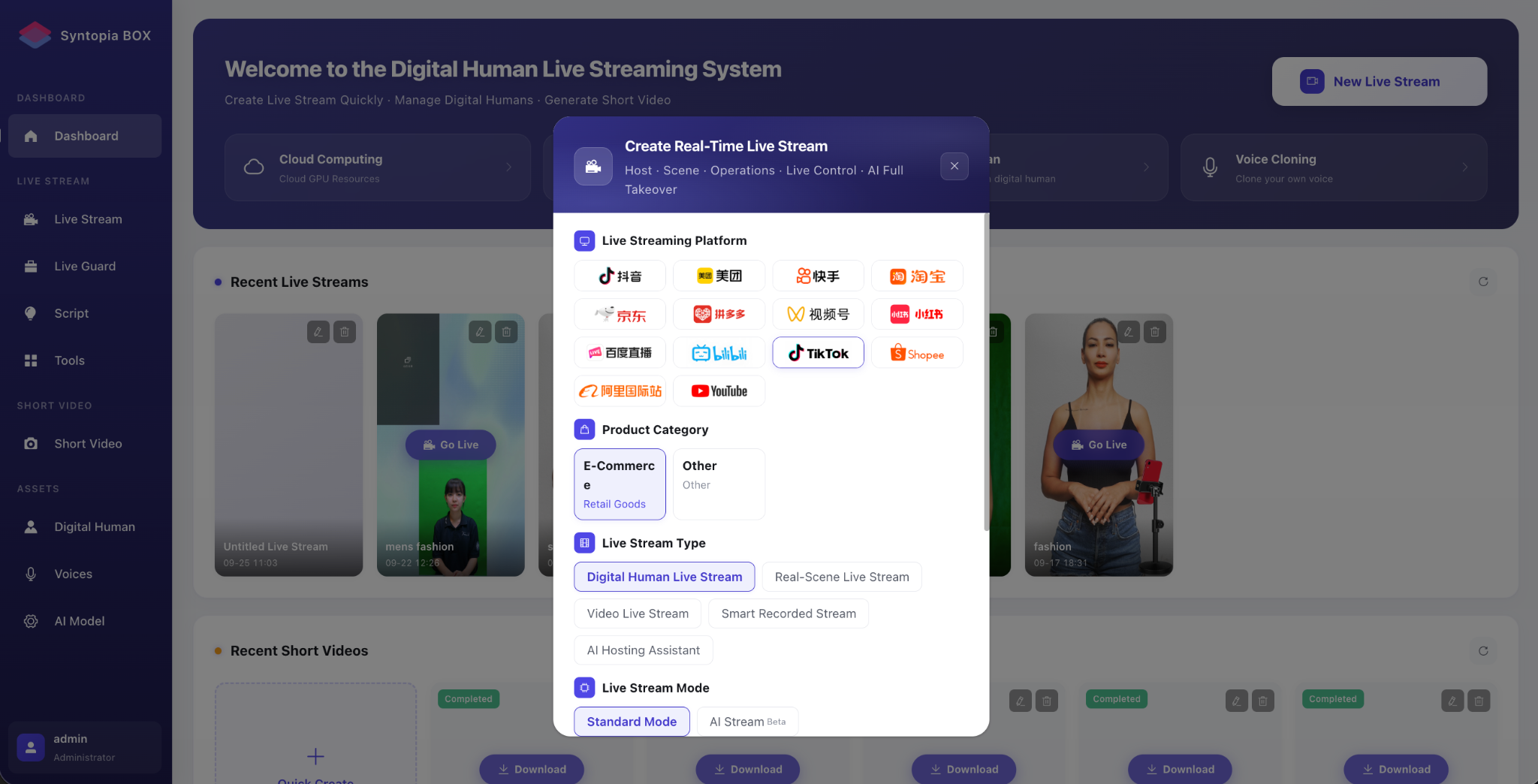This screenshot has width=1538, height=784.
Task: Expand the Cloud Computing card arrow
Action: (x=509, y=167)
